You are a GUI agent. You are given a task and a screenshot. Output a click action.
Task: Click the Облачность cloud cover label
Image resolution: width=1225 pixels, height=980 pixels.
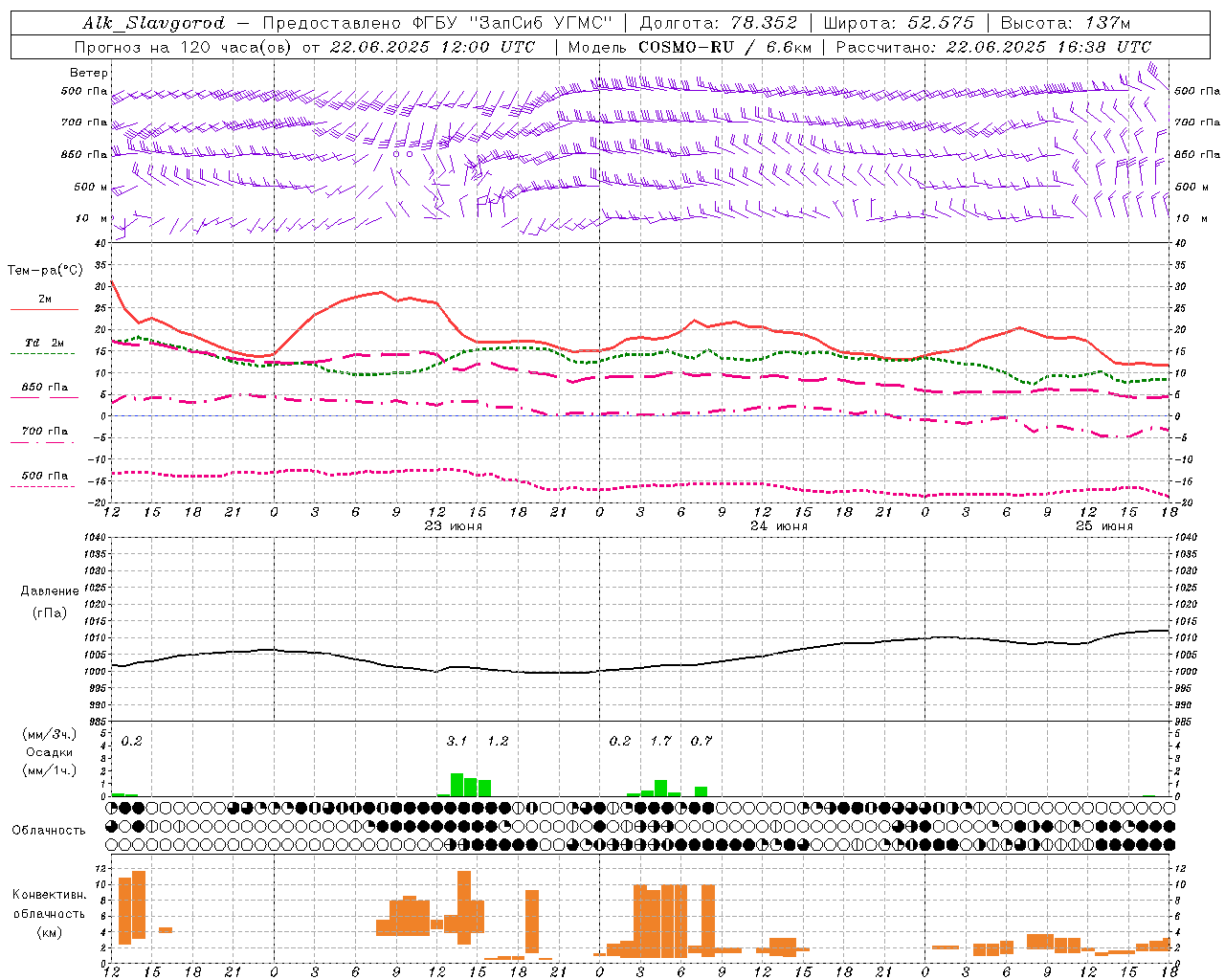point(49,831)
